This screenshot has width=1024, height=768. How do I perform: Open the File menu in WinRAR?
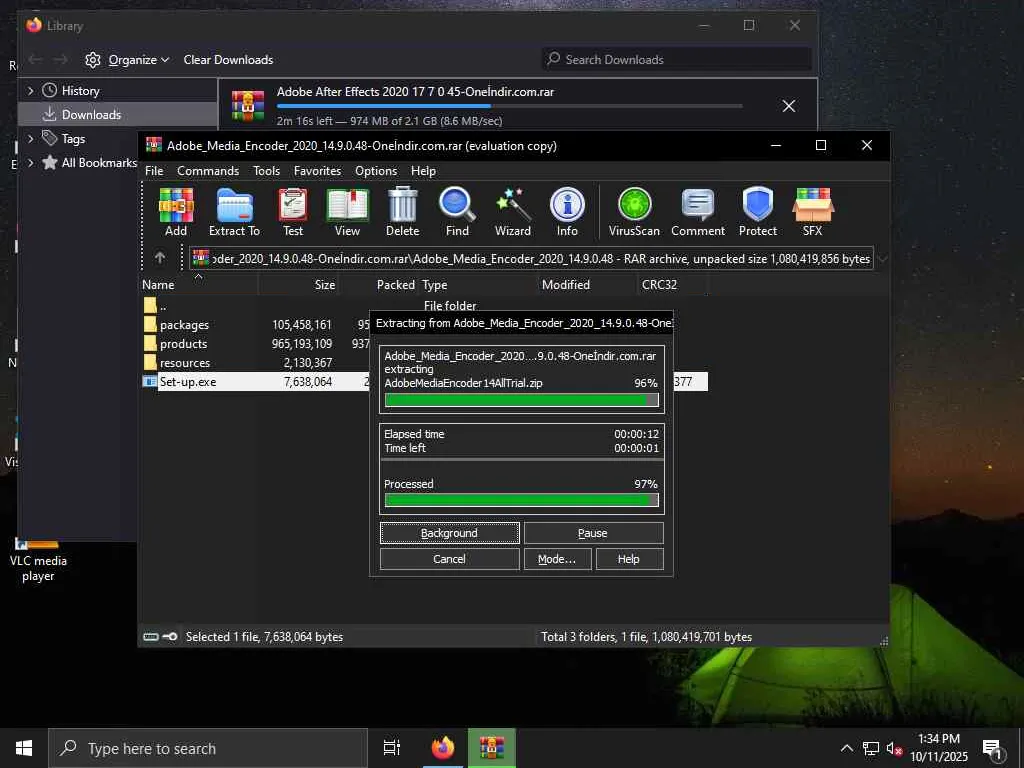[154, 170]
